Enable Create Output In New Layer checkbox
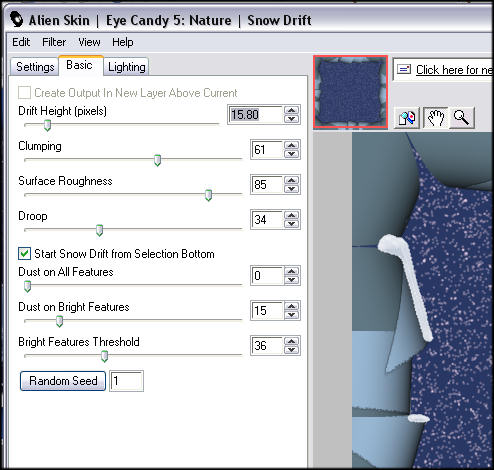 pos(24,93)
